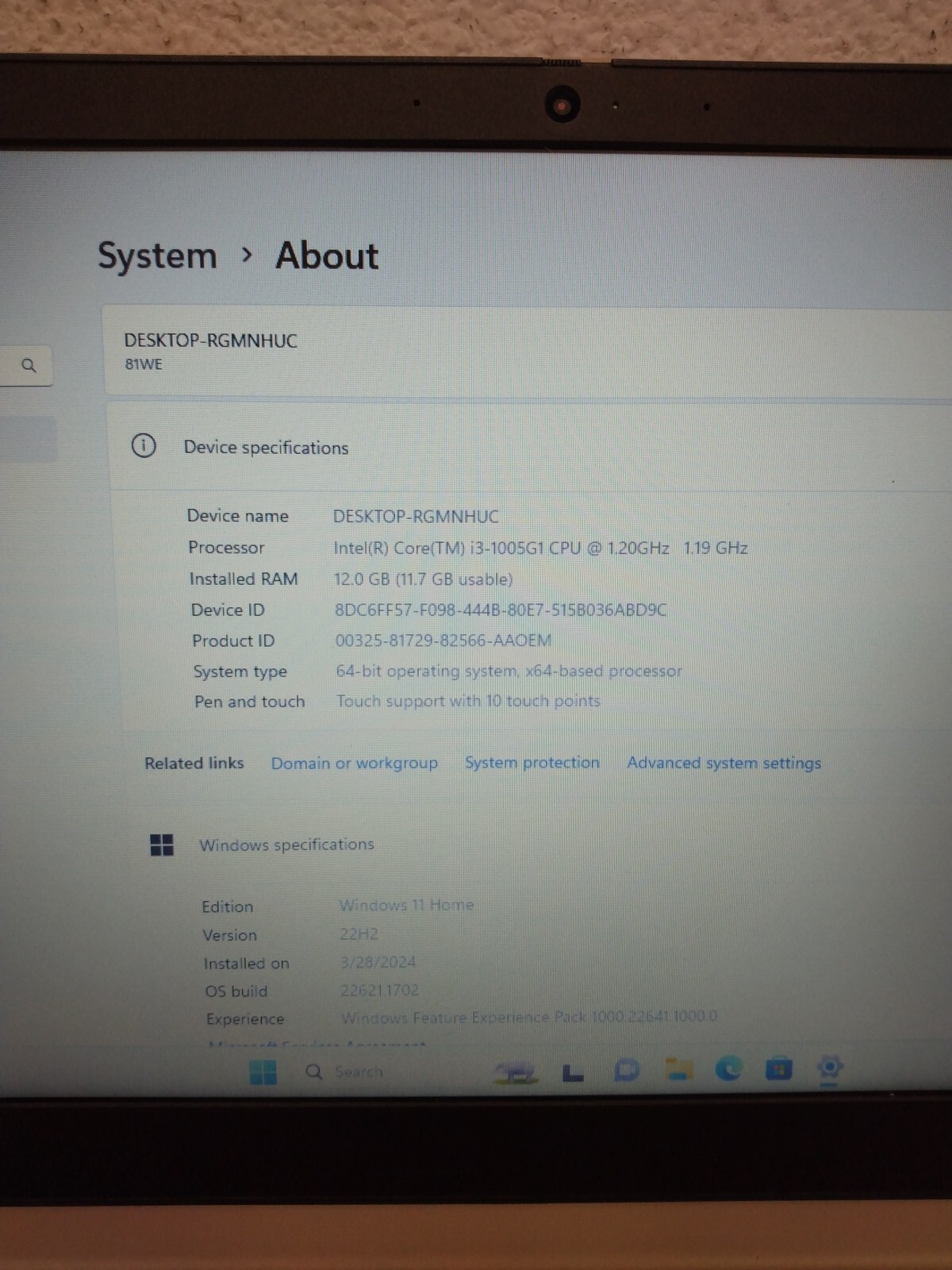Select the DESKTOP-RGMNHUC header card

point(528,351)
